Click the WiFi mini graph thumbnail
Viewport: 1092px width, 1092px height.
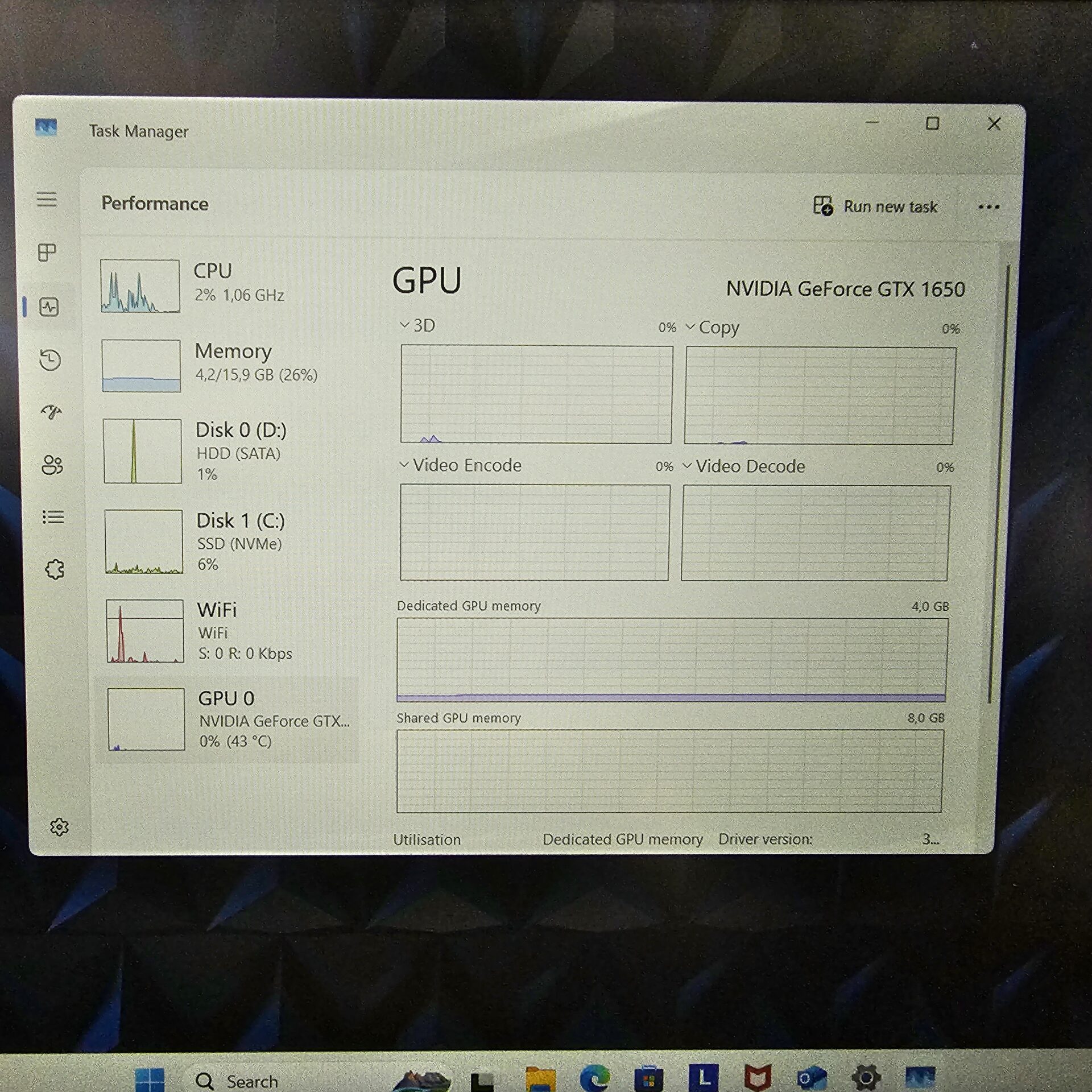click(x=145, y=631)
